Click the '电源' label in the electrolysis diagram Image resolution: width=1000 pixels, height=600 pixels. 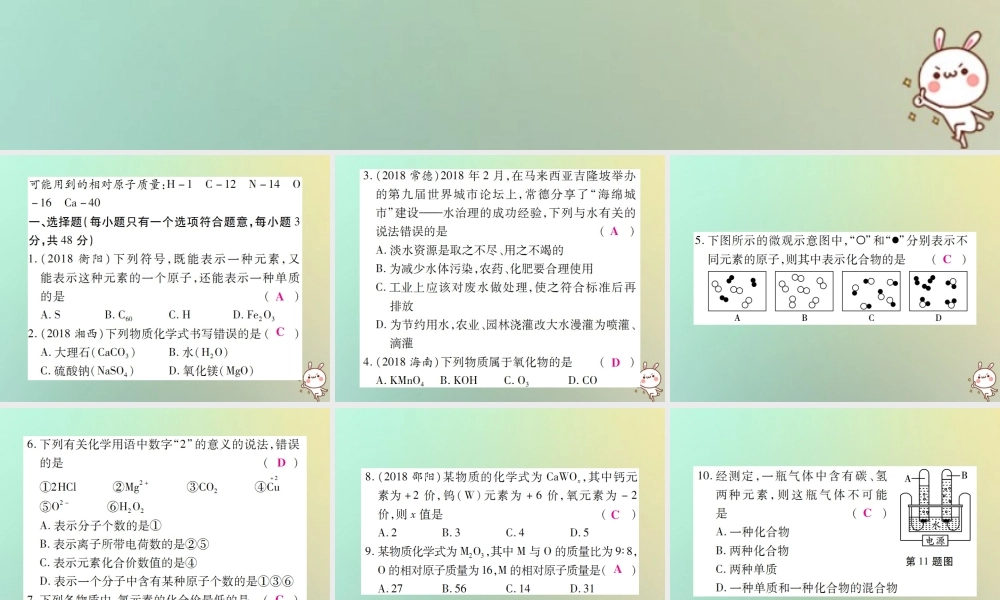coord(936,541)
